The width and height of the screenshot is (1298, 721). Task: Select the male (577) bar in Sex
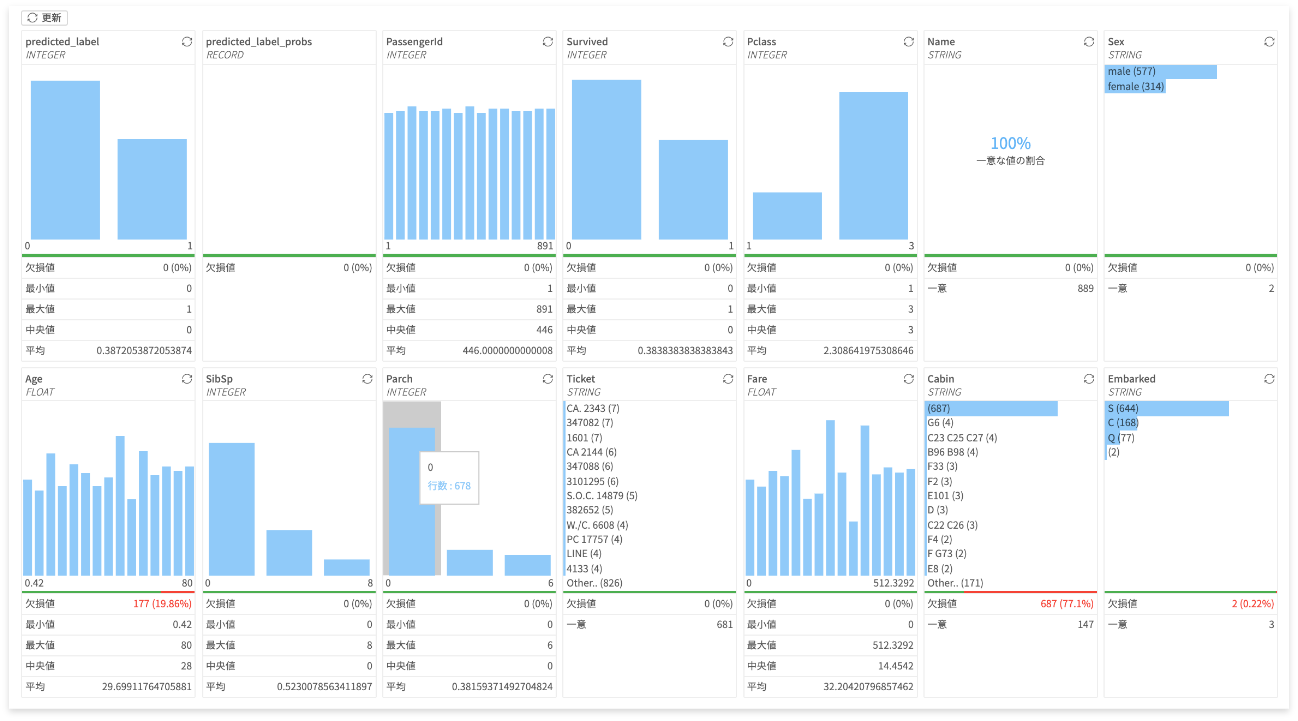tap(1160, 72)
